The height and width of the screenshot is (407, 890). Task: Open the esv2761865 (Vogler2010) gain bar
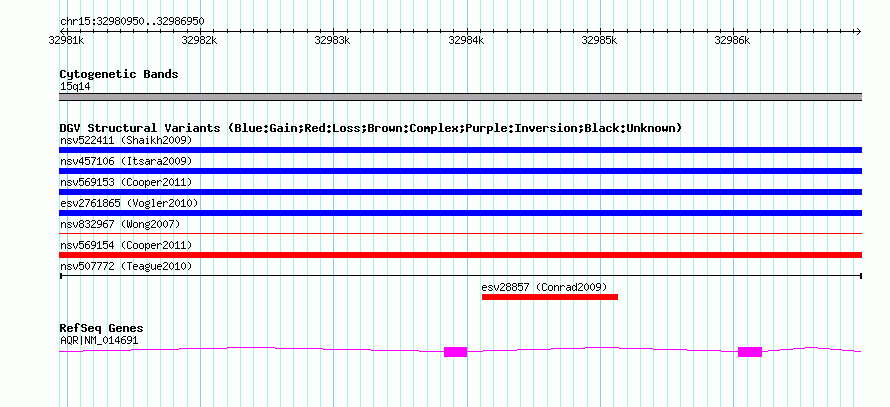460,213
